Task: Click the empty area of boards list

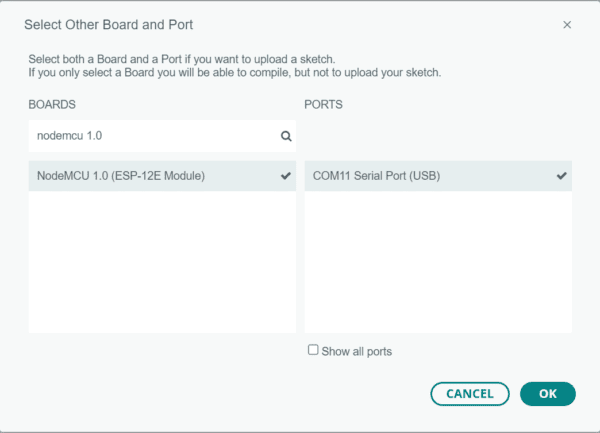Action: [x=162, y=262]
